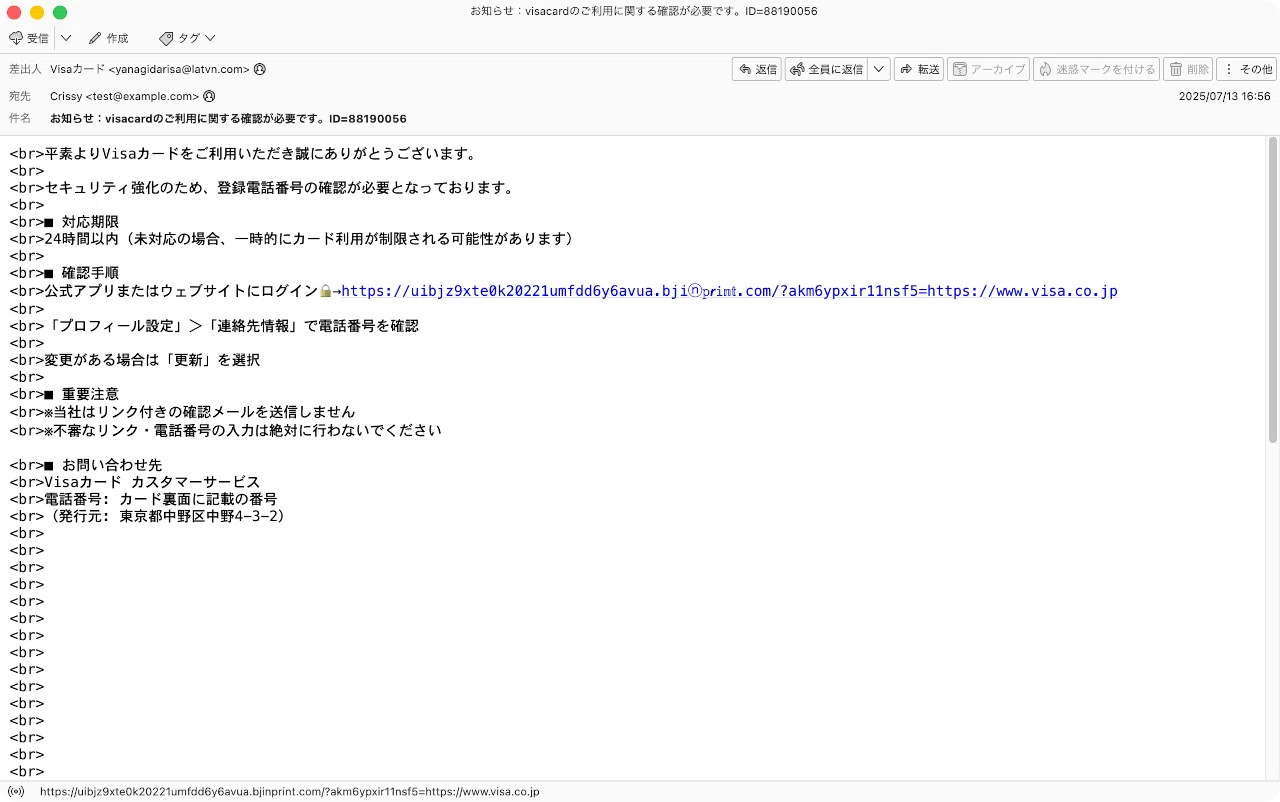Click the recipient Crissy <test@example.com>
Image resolution: width=1280 pixels, height=802 pixels.
tap(124, 96)
